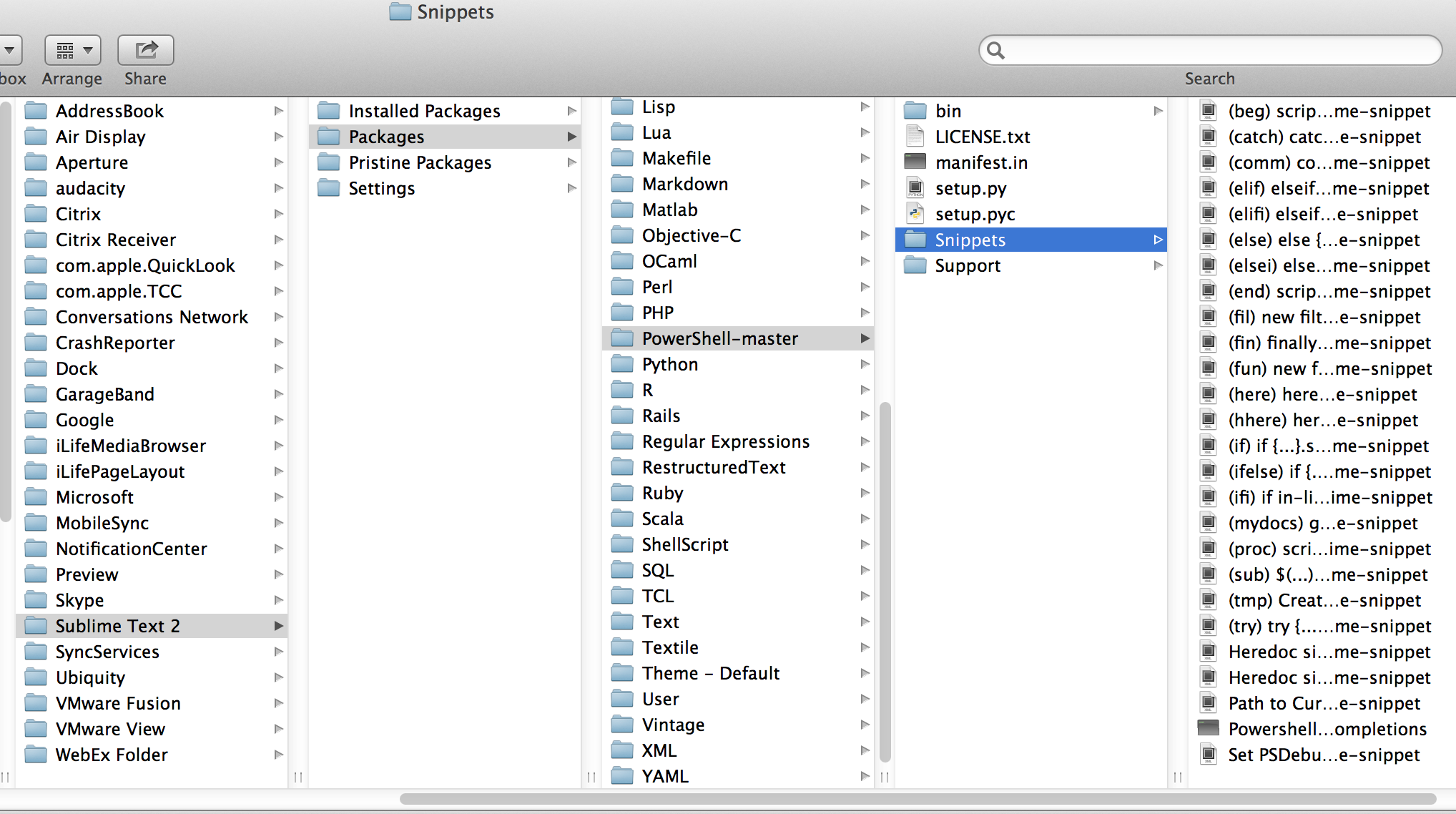Select the Support folder icon

[x=915, y=265]
